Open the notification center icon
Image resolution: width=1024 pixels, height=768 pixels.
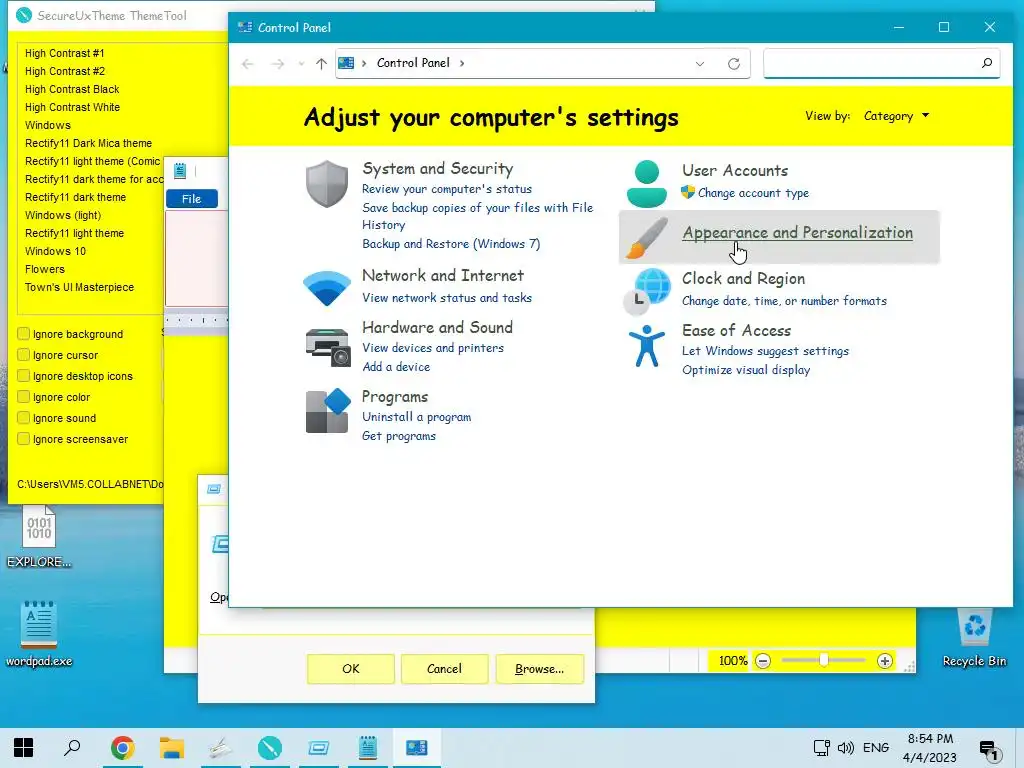[x=989, y=750]
